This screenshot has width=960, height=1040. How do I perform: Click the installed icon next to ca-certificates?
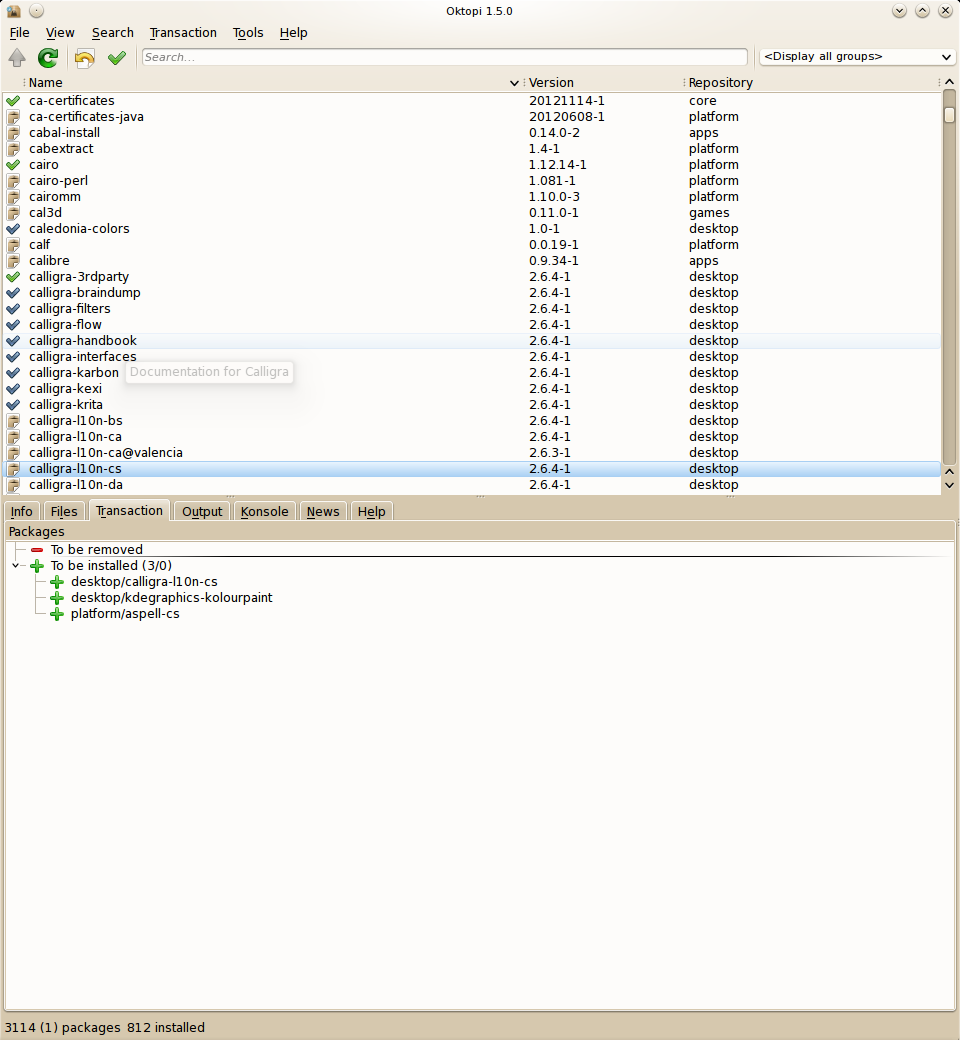click(x=13, y=101)
